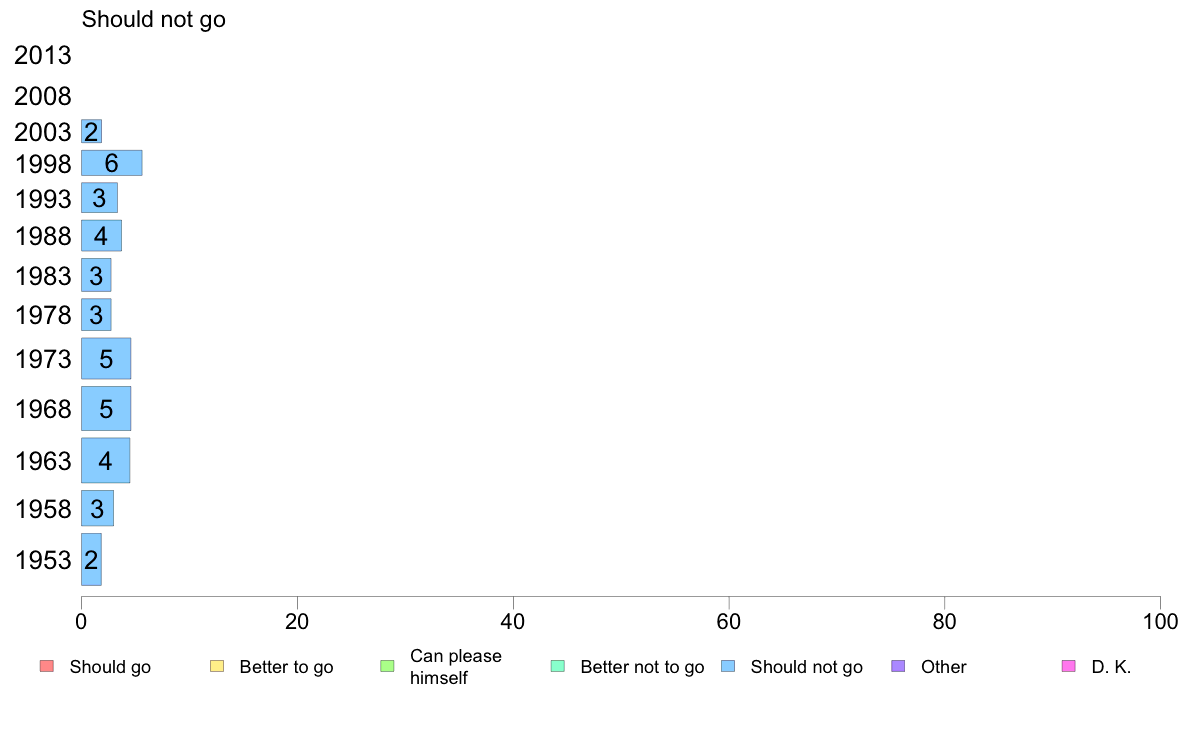1188x736 pixels.
Task: Click the D. K. legend text
Action: (1111, 667)
